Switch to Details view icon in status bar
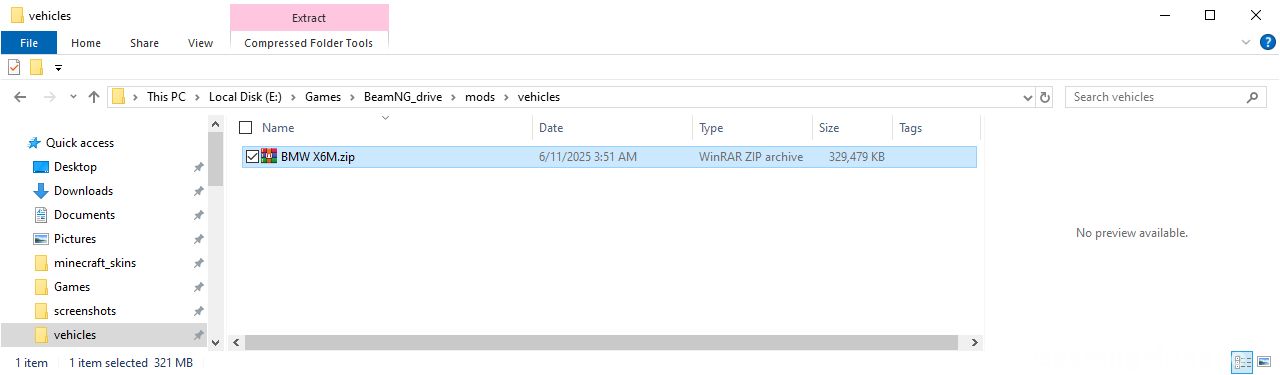 tap(1243, 362)
